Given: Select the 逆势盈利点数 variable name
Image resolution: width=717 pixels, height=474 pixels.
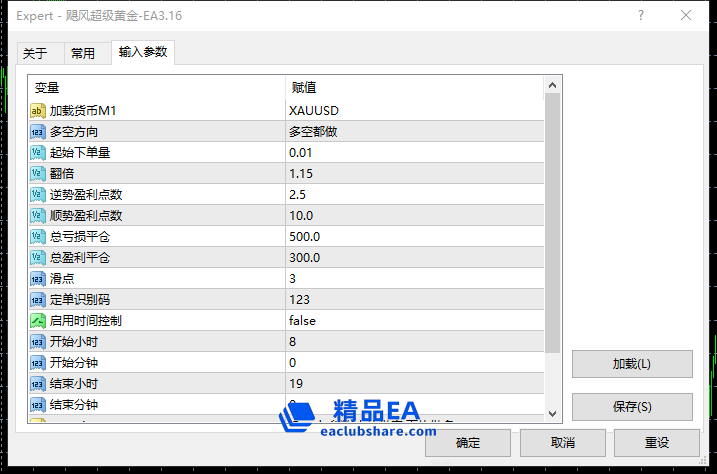Looking at the screenshot, I should click(86, 195).
